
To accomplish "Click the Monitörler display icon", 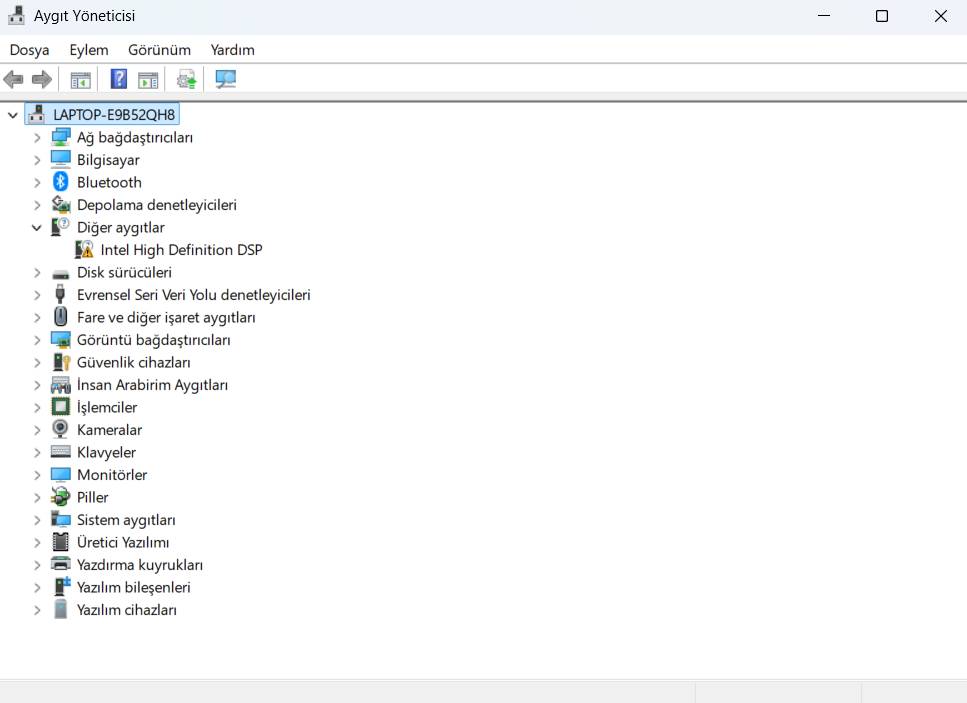I will (x=60, y=474).
